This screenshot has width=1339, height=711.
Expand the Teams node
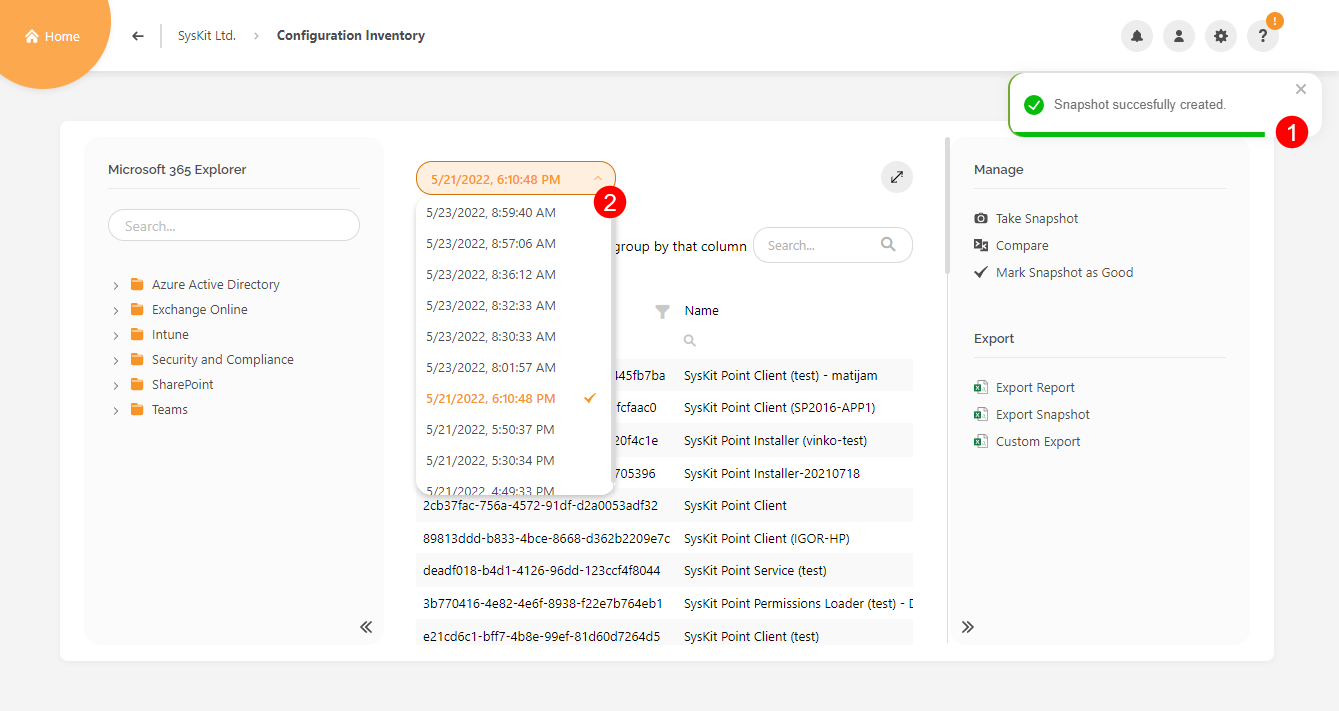click(x=116, y=410)
